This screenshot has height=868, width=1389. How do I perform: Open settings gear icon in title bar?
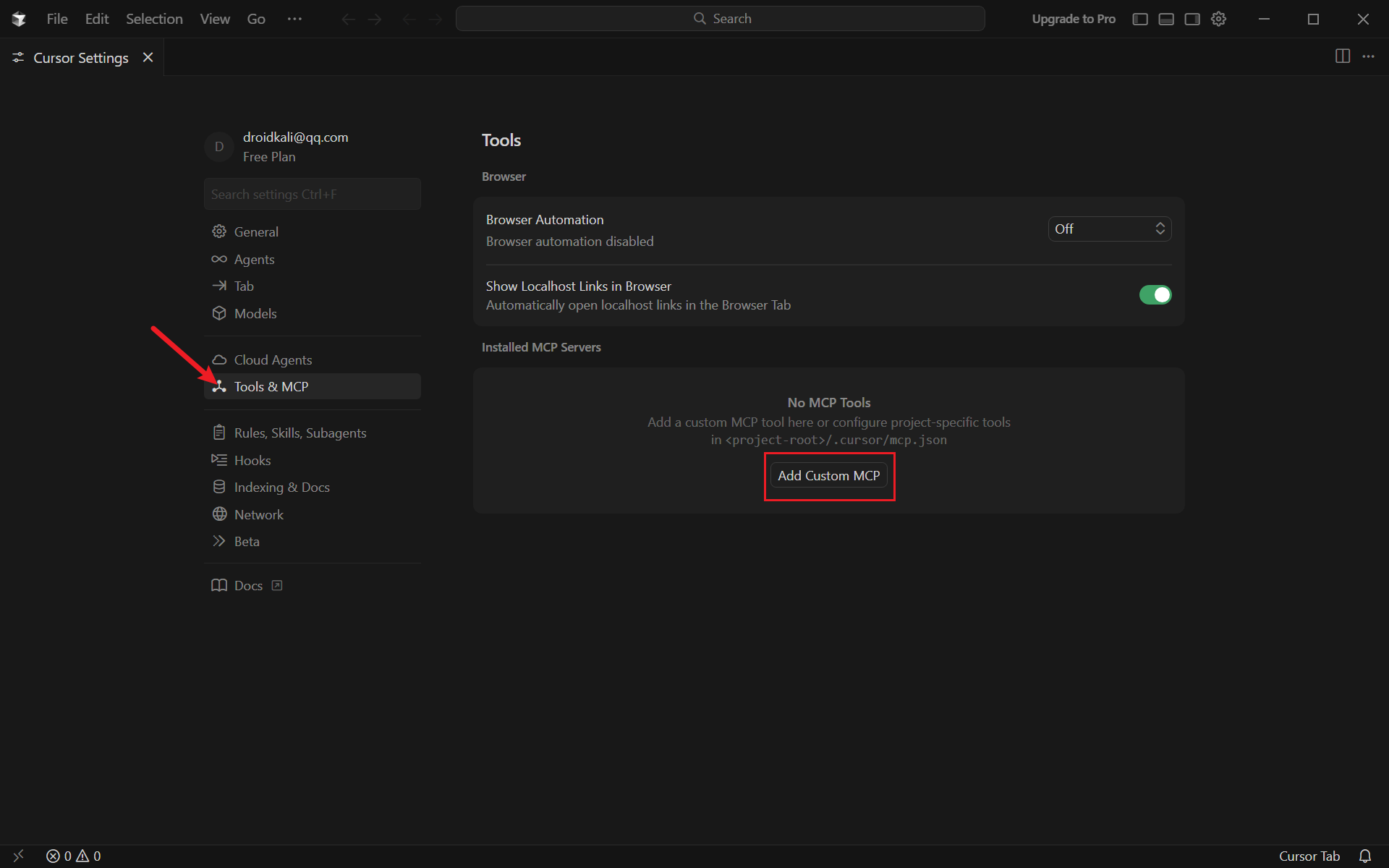click(x=1219, y=19)
